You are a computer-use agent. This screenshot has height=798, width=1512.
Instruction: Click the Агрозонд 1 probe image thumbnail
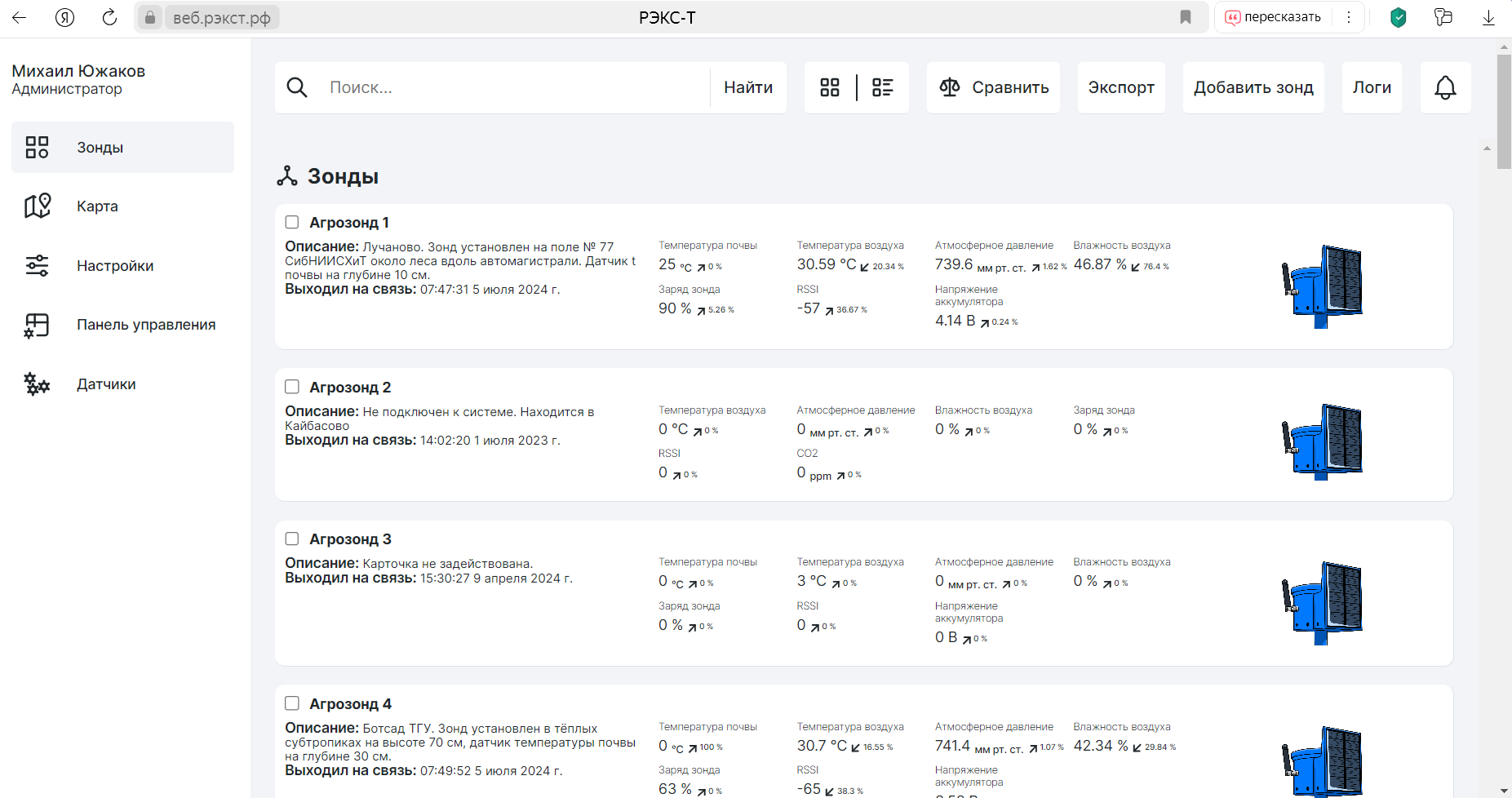(x=1322, y=286)
